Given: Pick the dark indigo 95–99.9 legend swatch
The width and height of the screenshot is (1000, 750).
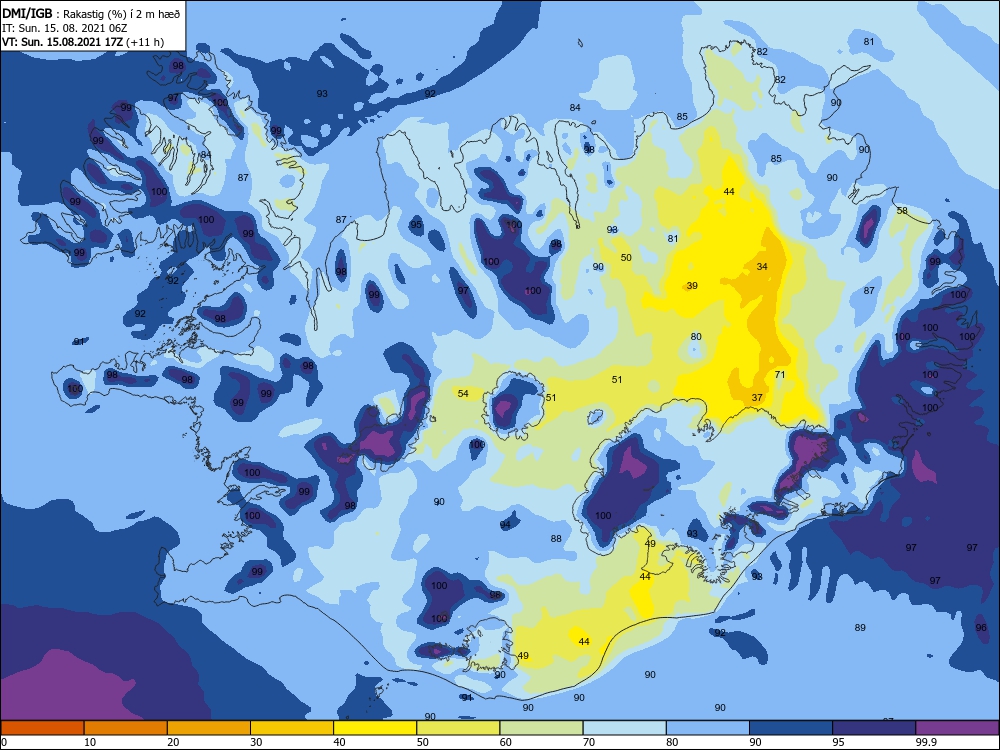Looking at the screenshot, I should point(874,728).
